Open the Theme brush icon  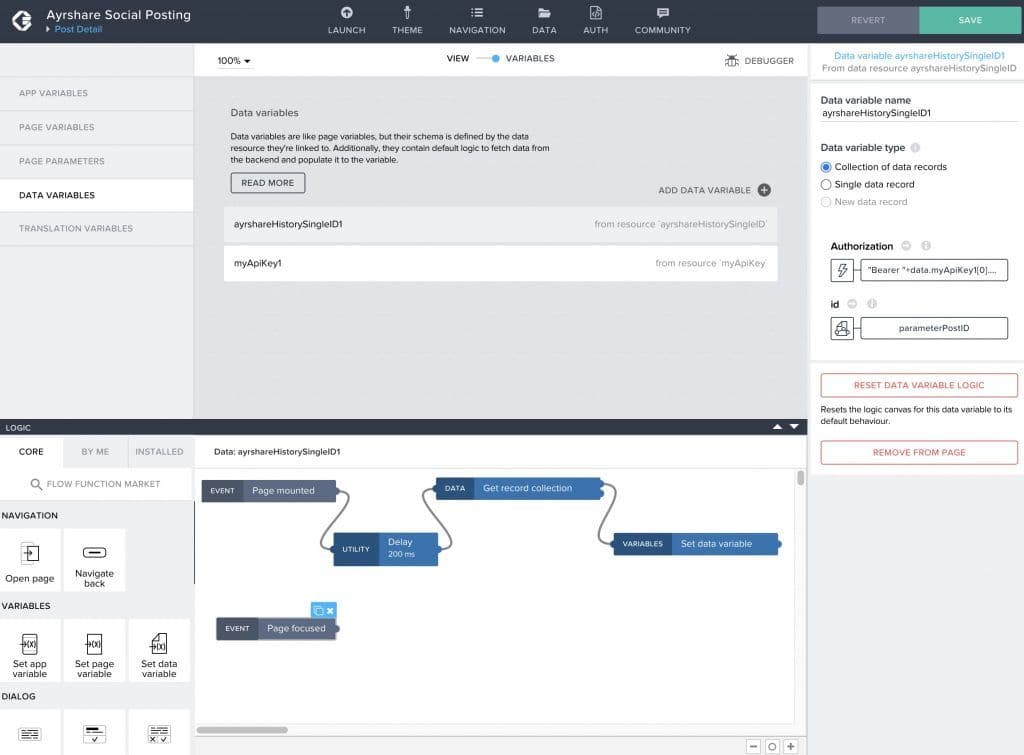coord(407,12)
